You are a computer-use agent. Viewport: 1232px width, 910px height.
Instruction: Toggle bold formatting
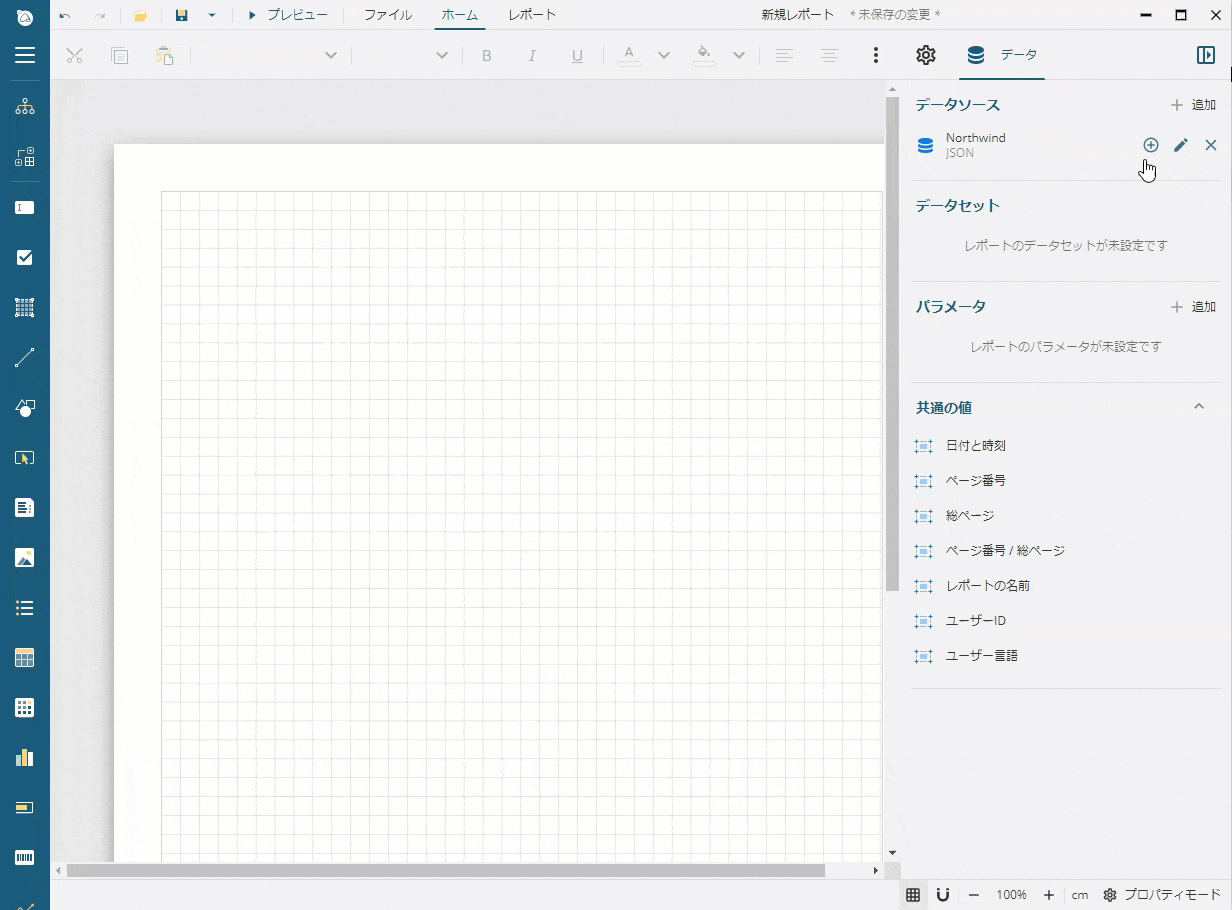[x=487, y=56]
